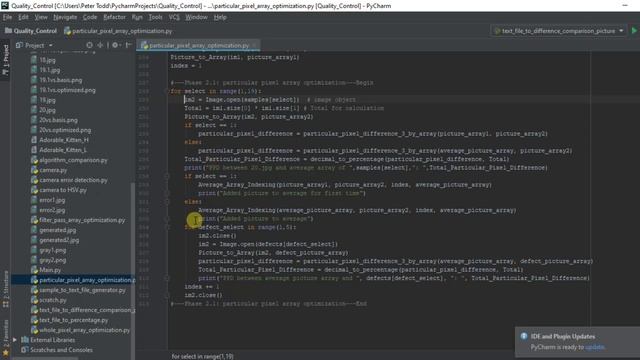
Task: Open the View menu
Action: (41, 17)
